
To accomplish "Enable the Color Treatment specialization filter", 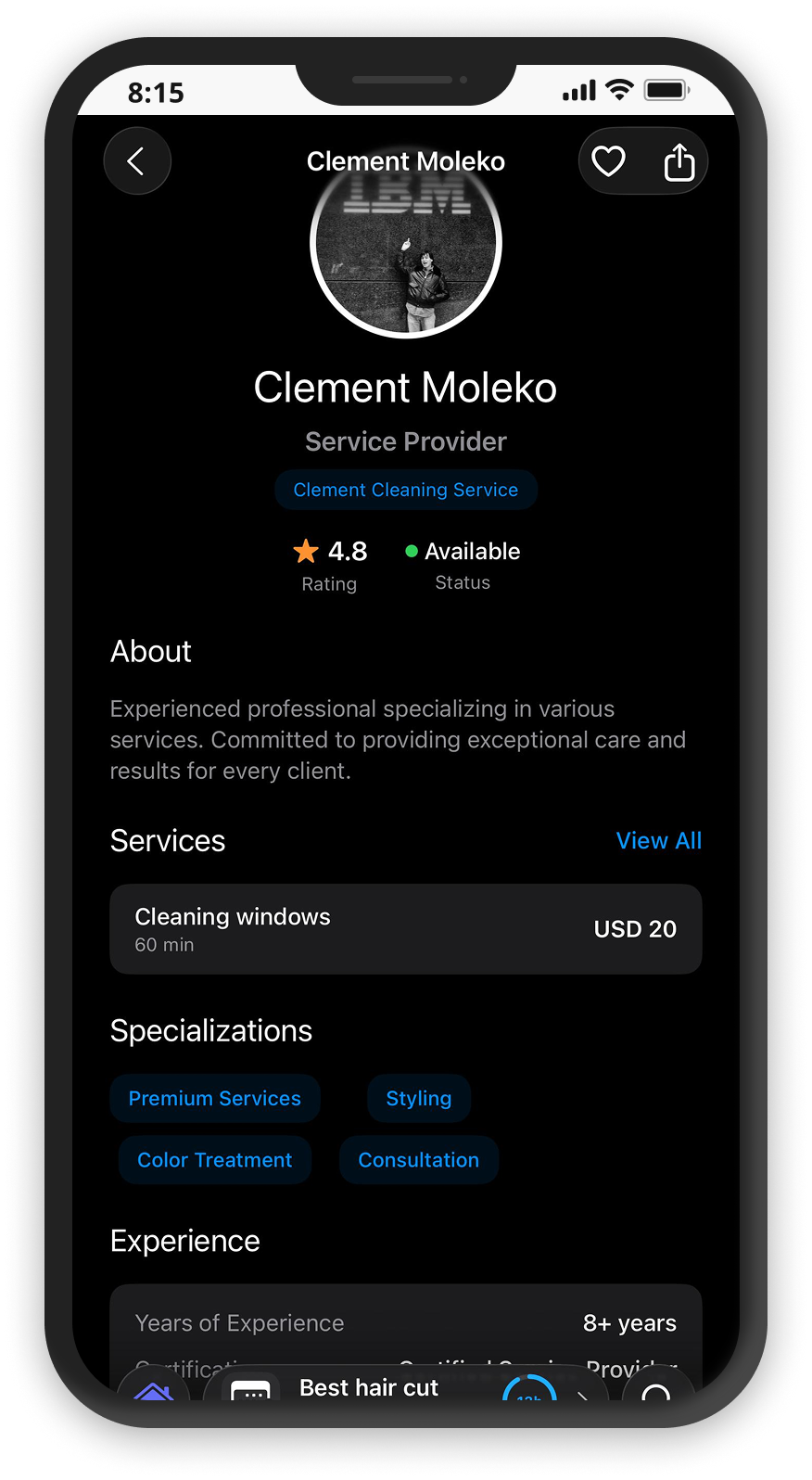I will pyautogui.click(x=214, y=1159).
